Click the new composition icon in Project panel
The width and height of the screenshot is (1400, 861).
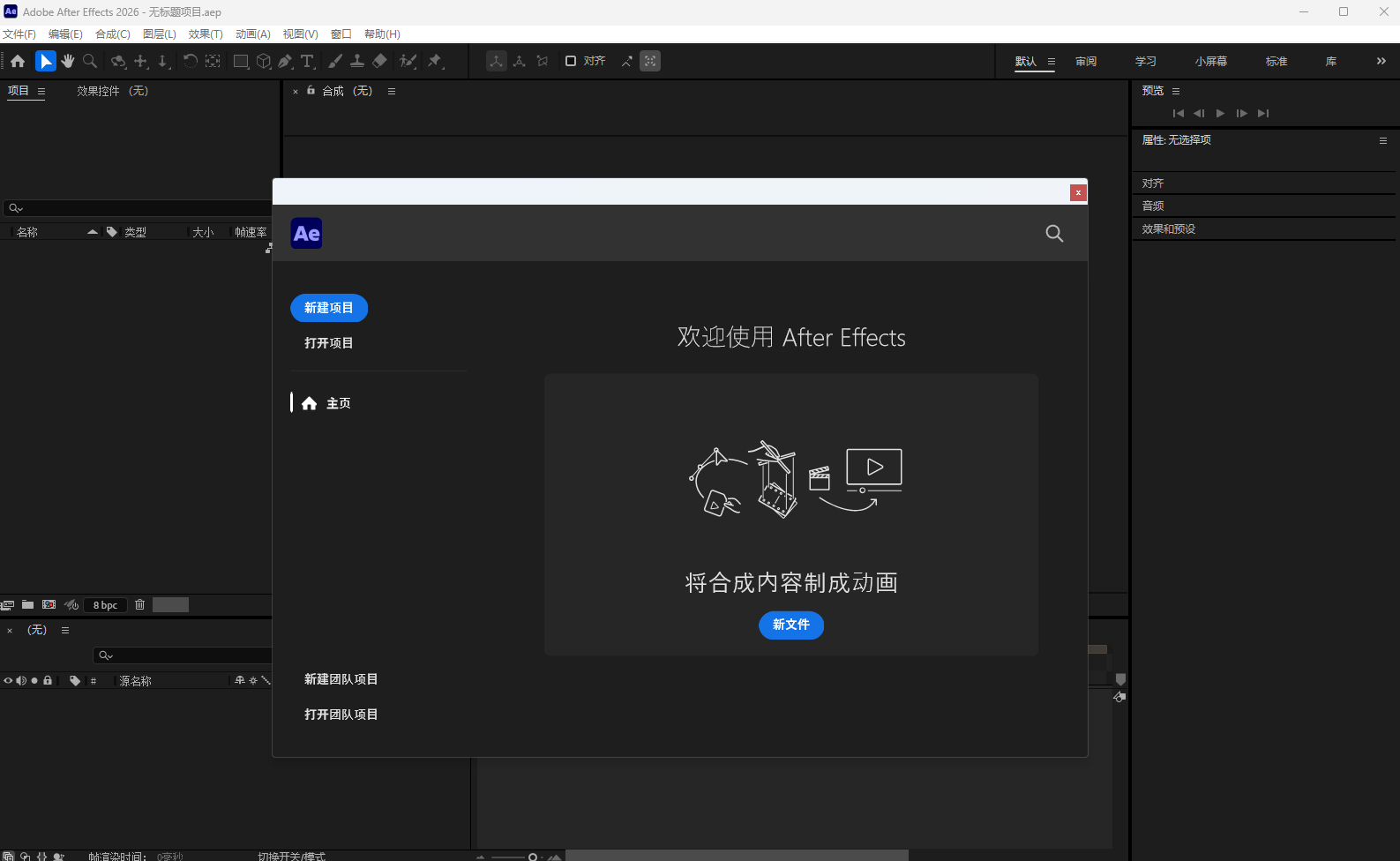click(49, 605)
